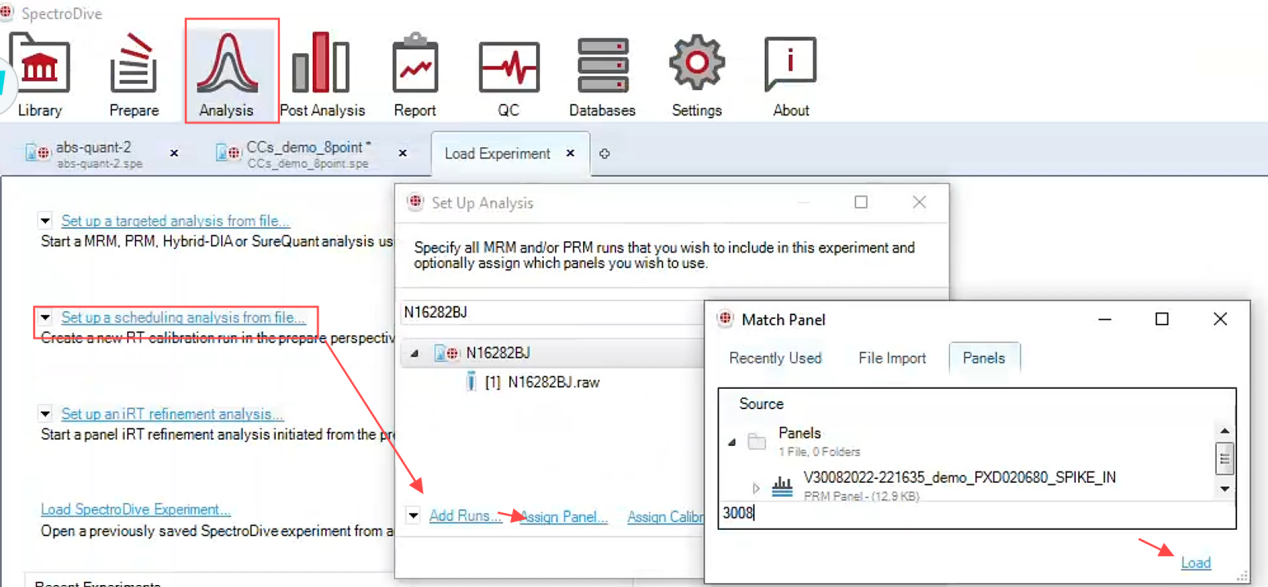The width and height of the screenshot is (1268, 587).
Task: Add a new tab with plus icon
Action: point(604,154)
